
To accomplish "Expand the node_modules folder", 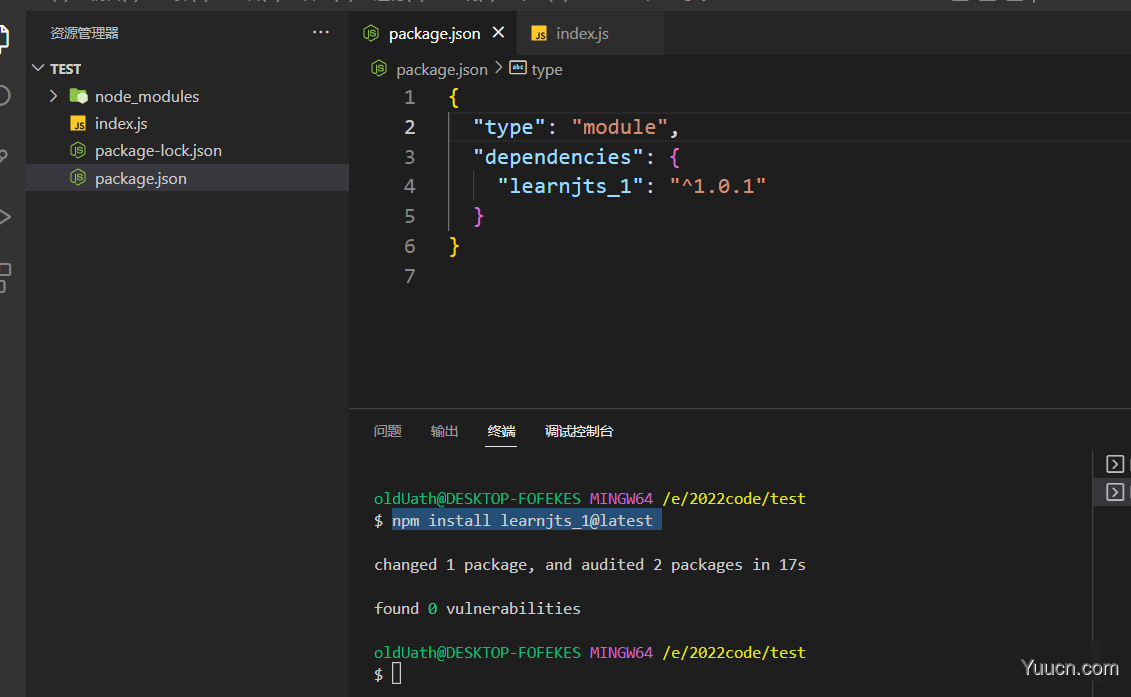I will [53, 96].
